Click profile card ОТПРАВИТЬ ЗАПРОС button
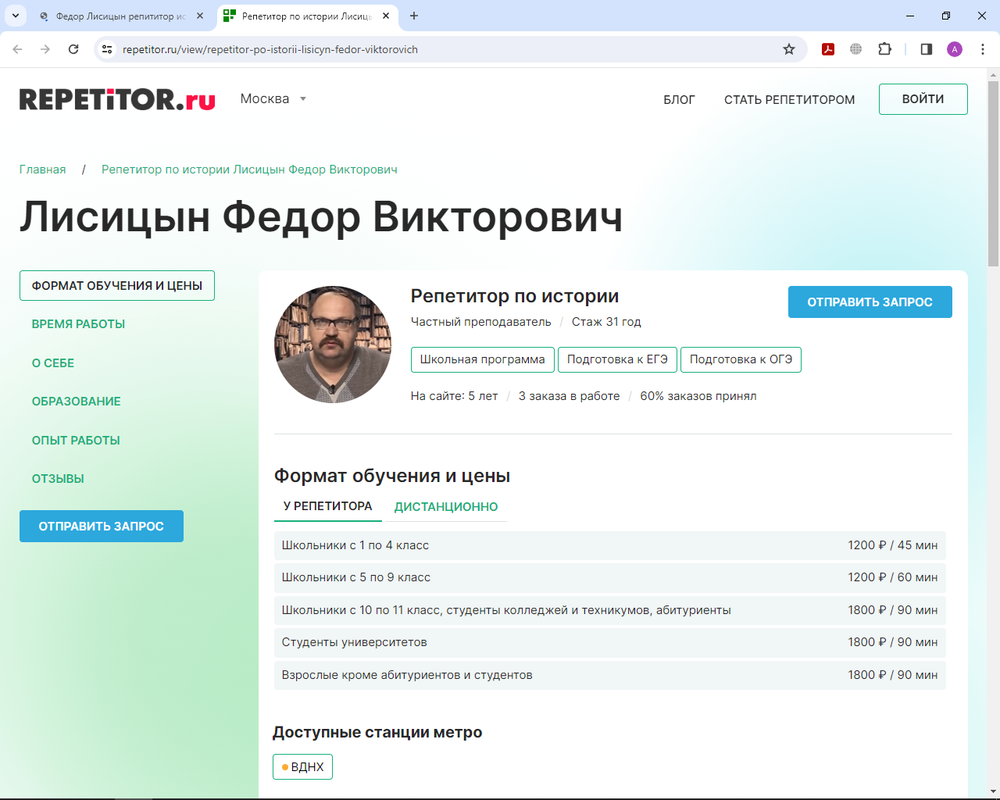This screenshot has height=800, width=1000. (x=870, y=302)
